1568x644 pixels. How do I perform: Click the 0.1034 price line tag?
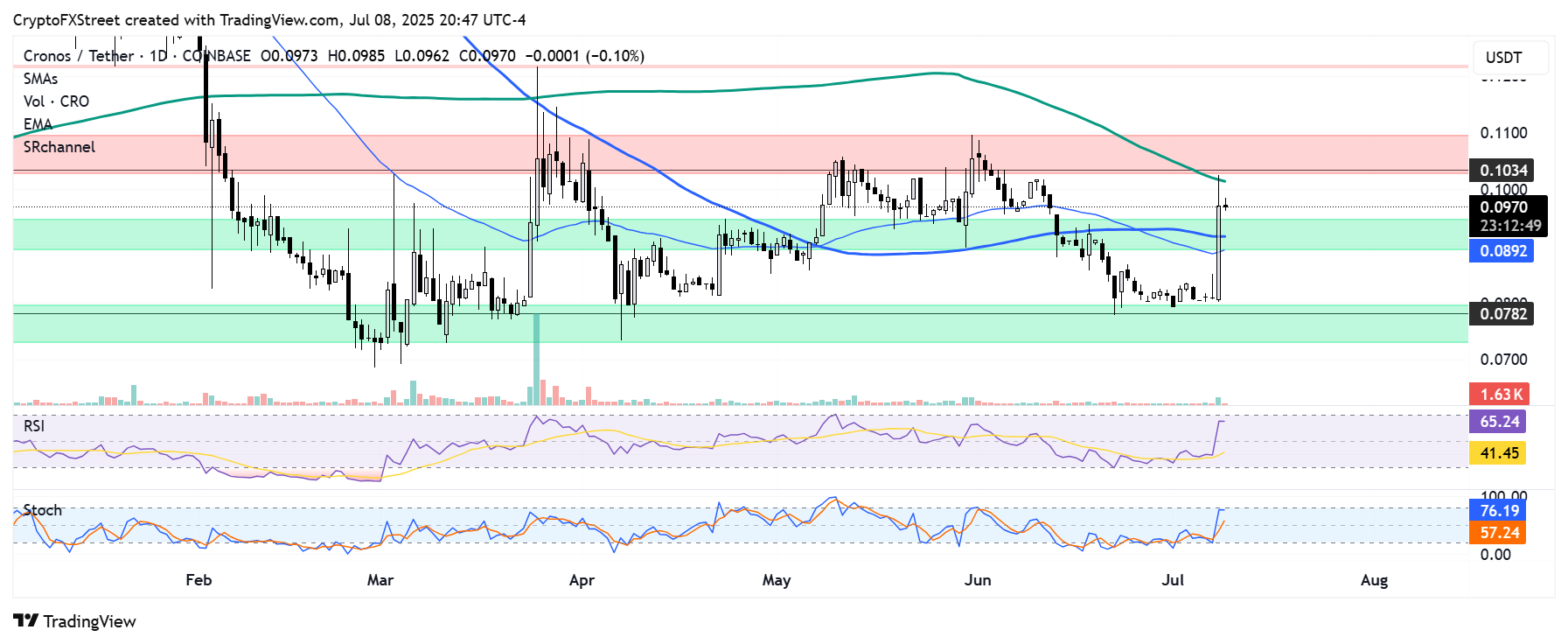(1502, 171)
